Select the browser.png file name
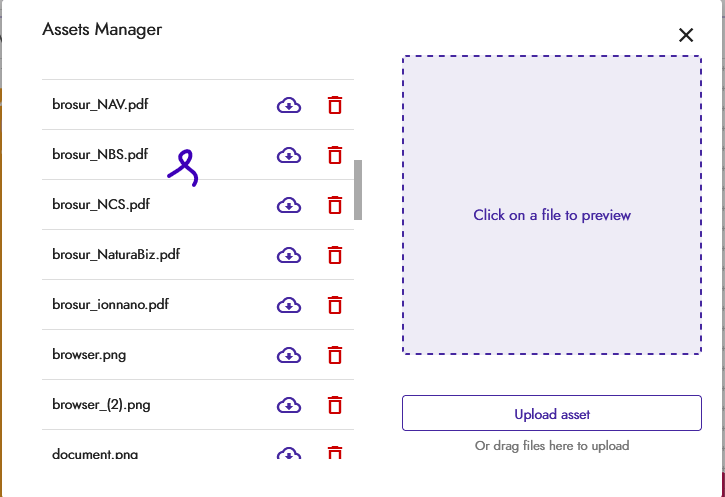The width and height of the screenshot is (725, 497). click(x=89, y=355)
